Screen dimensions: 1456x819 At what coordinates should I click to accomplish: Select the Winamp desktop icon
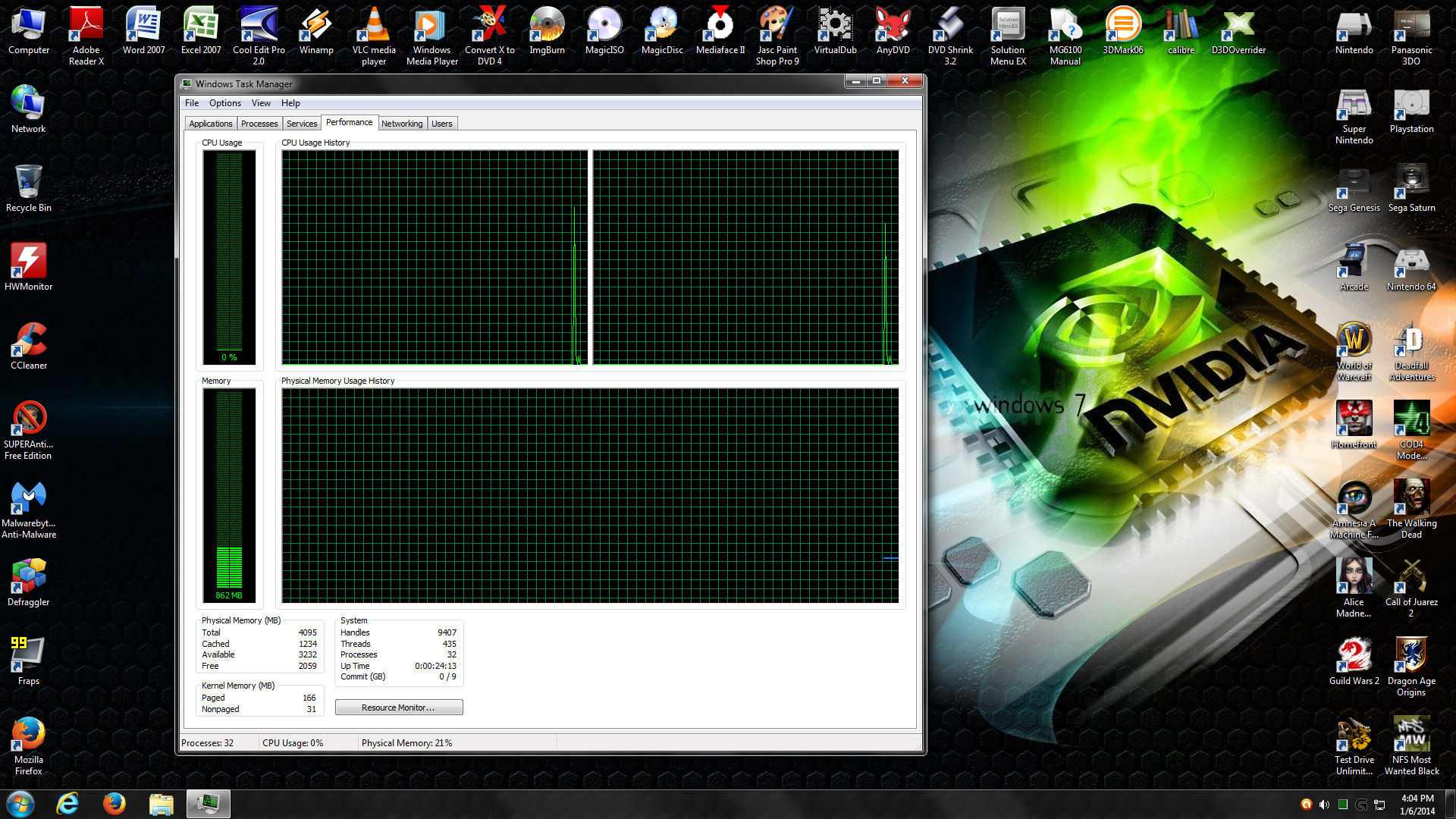[316, 32]
